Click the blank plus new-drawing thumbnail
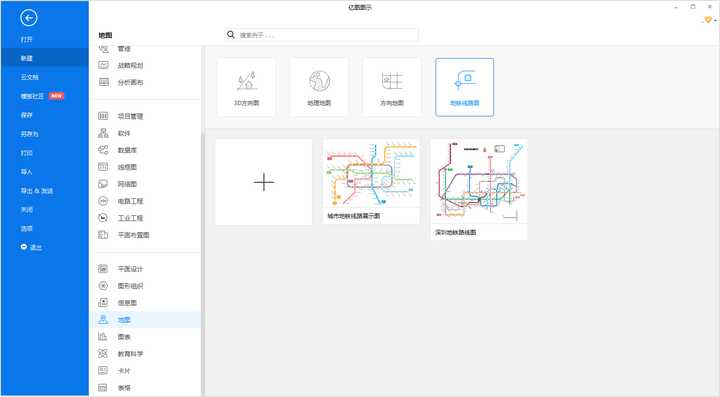Image resolution: width=720 pixels, height=397 pixels. [x=264, y=182]
